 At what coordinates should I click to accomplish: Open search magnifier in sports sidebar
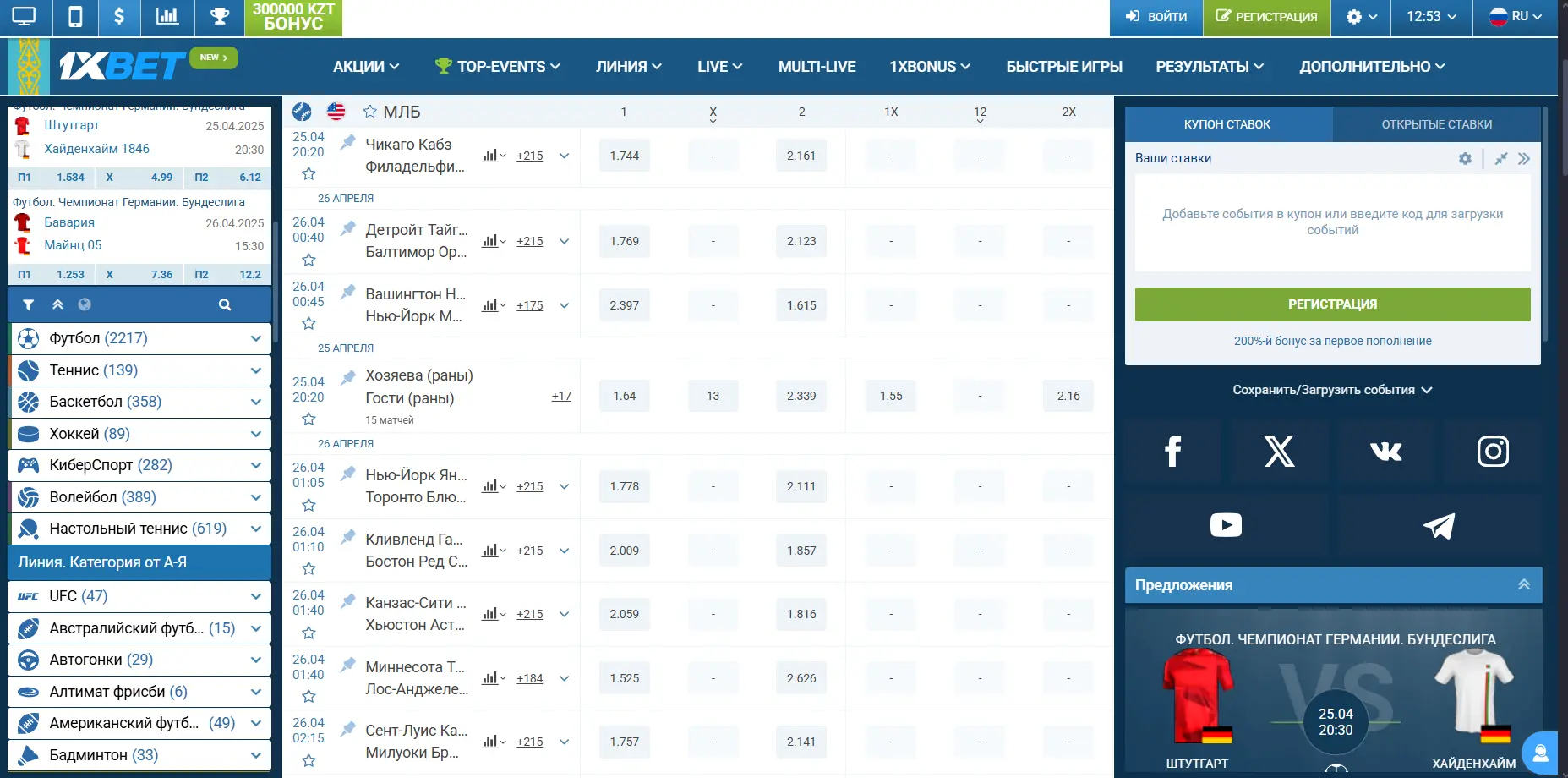click(225, 305)
